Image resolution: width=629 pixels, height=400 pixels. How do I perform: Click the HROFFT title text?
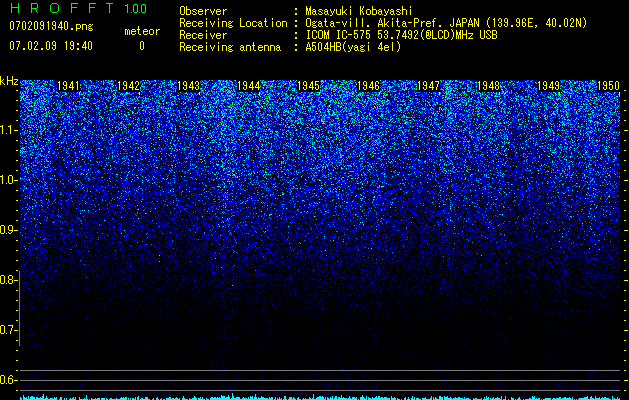pos(62,8)
